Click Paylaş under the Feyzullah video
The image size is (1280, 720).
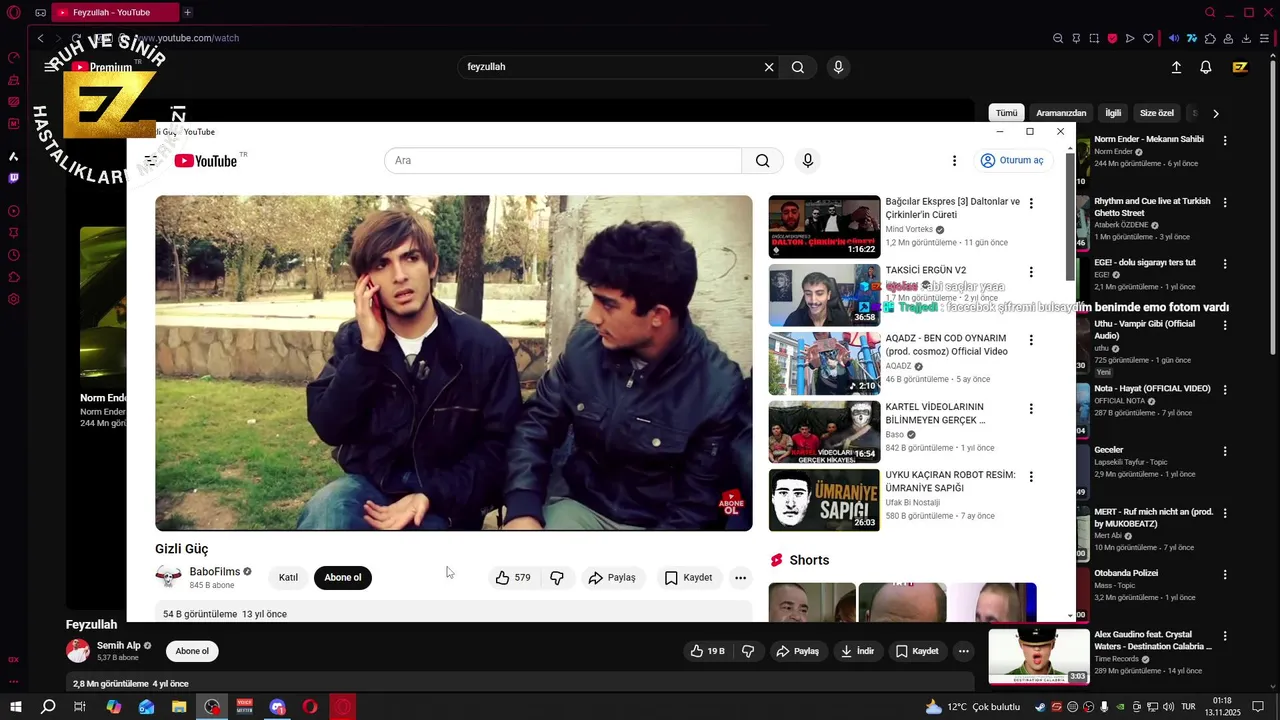coord(797,651)
